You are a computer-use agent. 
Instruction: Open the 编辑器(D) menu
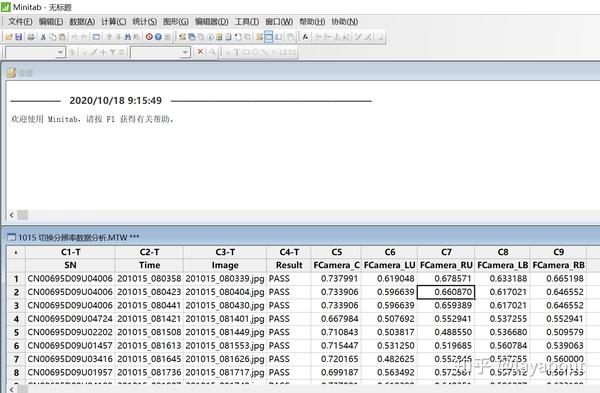[x=212, y=22]
